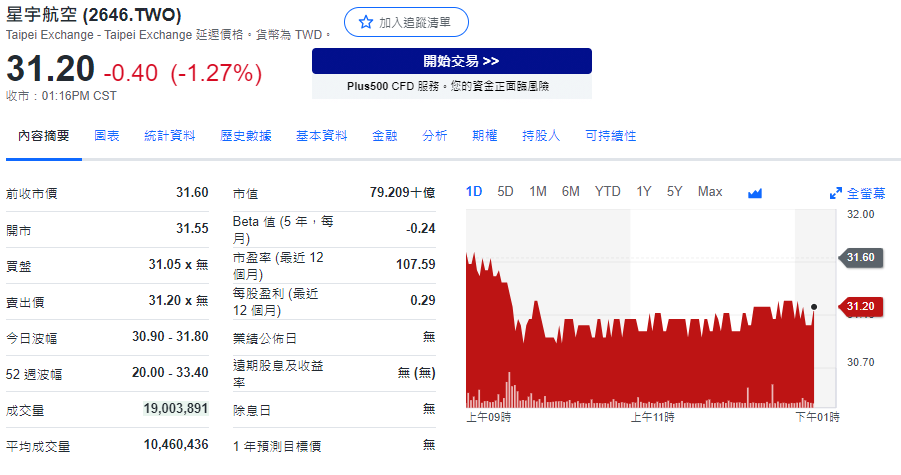Click average volume 10,460,436
The image size is (901, 475).
[176, 445]
